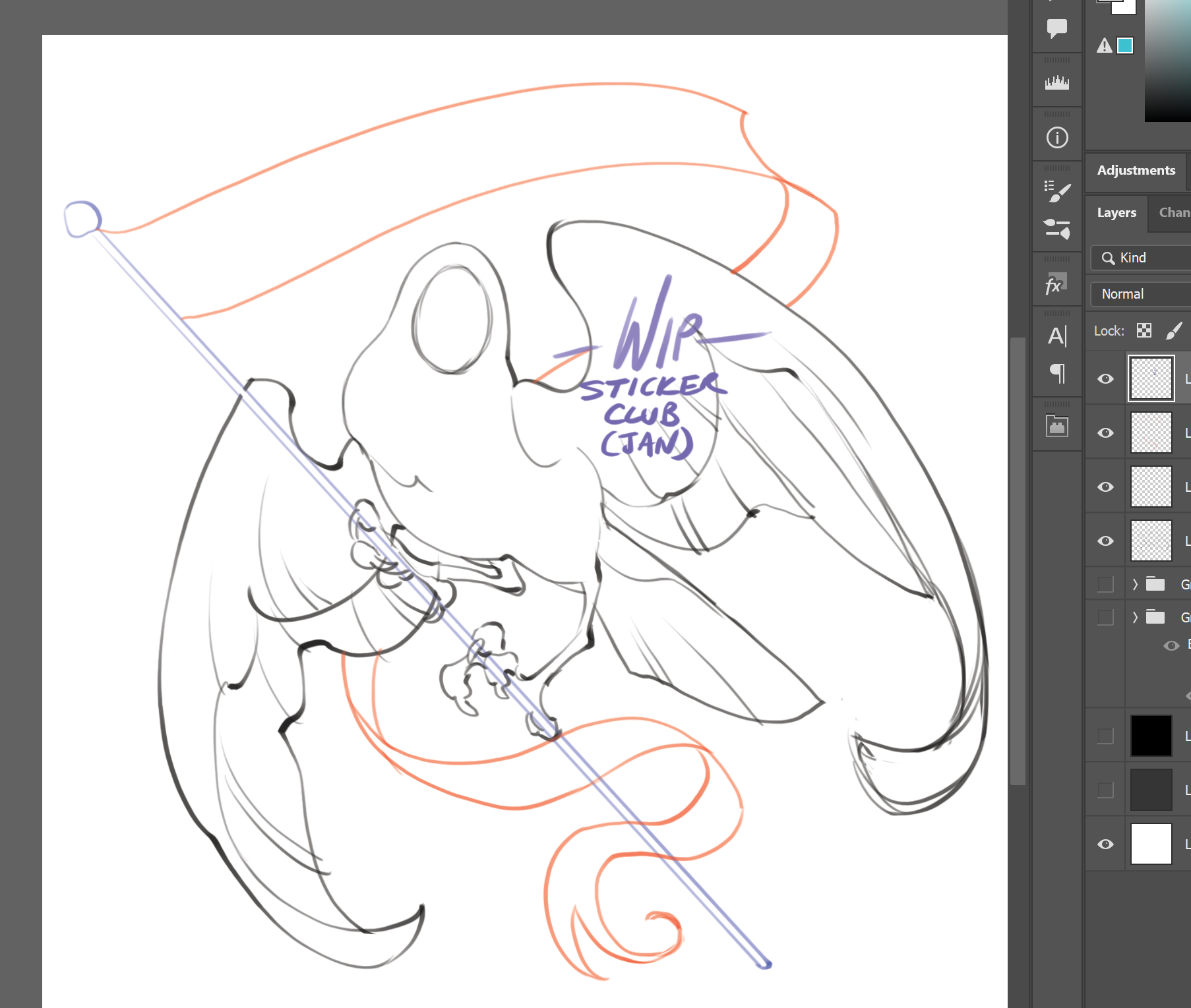Image resolution: width=1191 pixels, height=1008 pixels.
Task: Hide the white bottom layer via eye icon
Action: click(x=1106, y=844)
